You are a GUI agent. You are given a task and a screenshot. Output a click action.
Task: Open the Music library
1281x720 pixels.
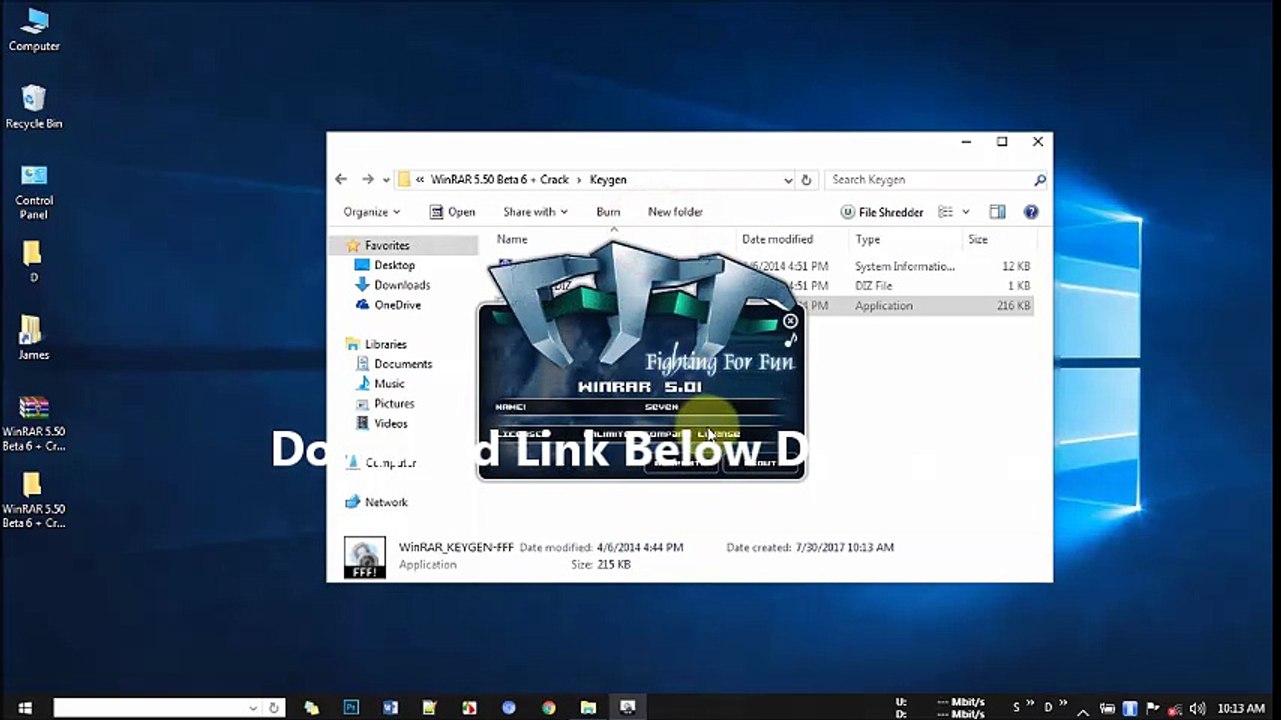[380, 384]
